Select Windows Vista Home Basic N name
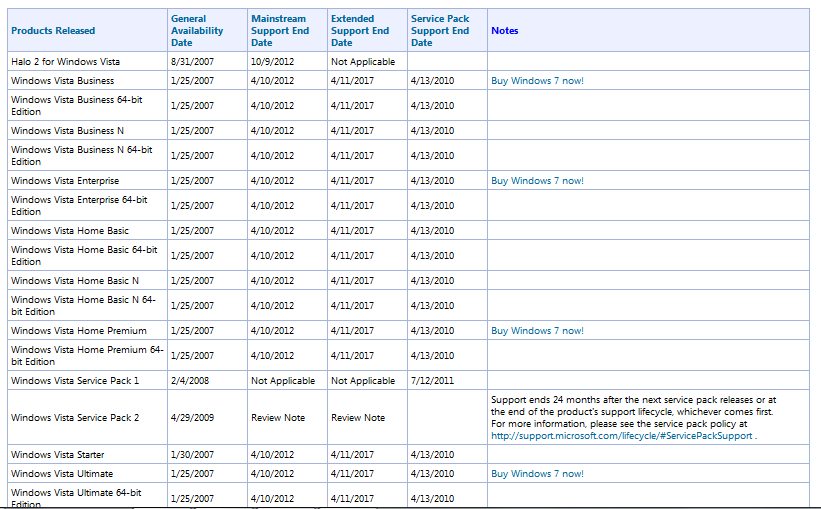The image size is (821, 509). coord(75,281)
